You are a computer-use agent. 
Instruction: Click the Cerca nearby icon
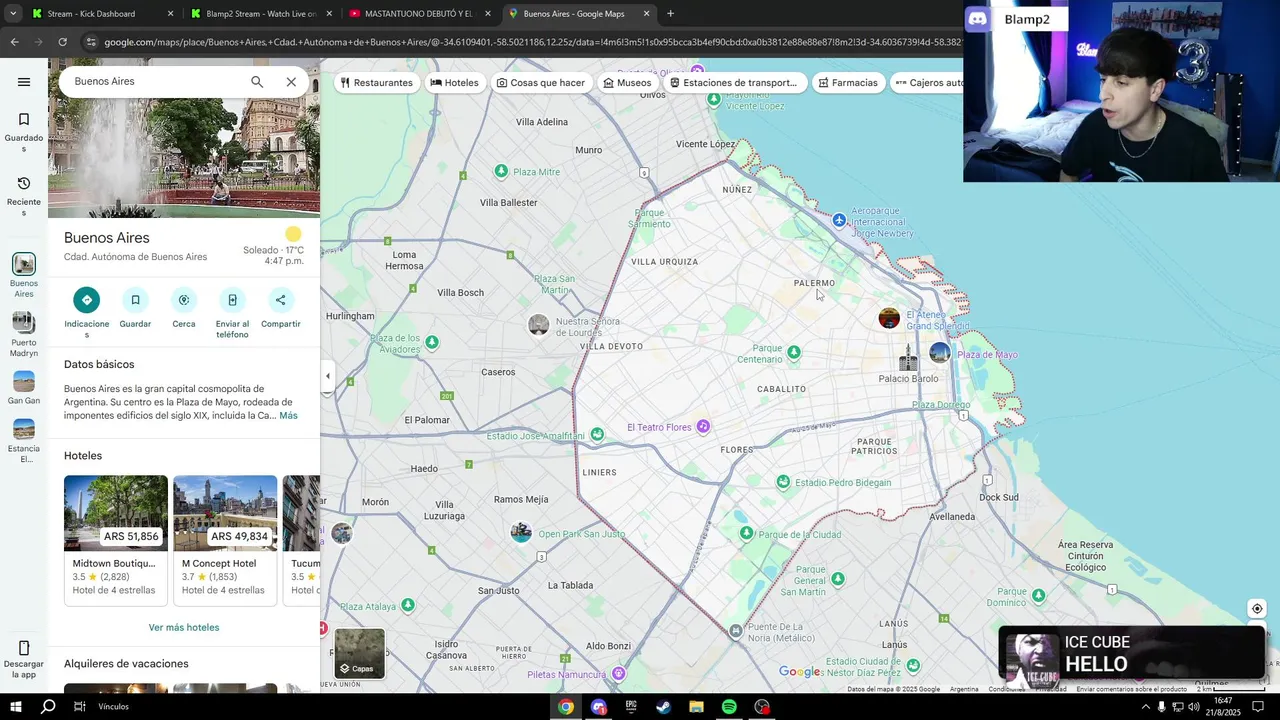184,300
